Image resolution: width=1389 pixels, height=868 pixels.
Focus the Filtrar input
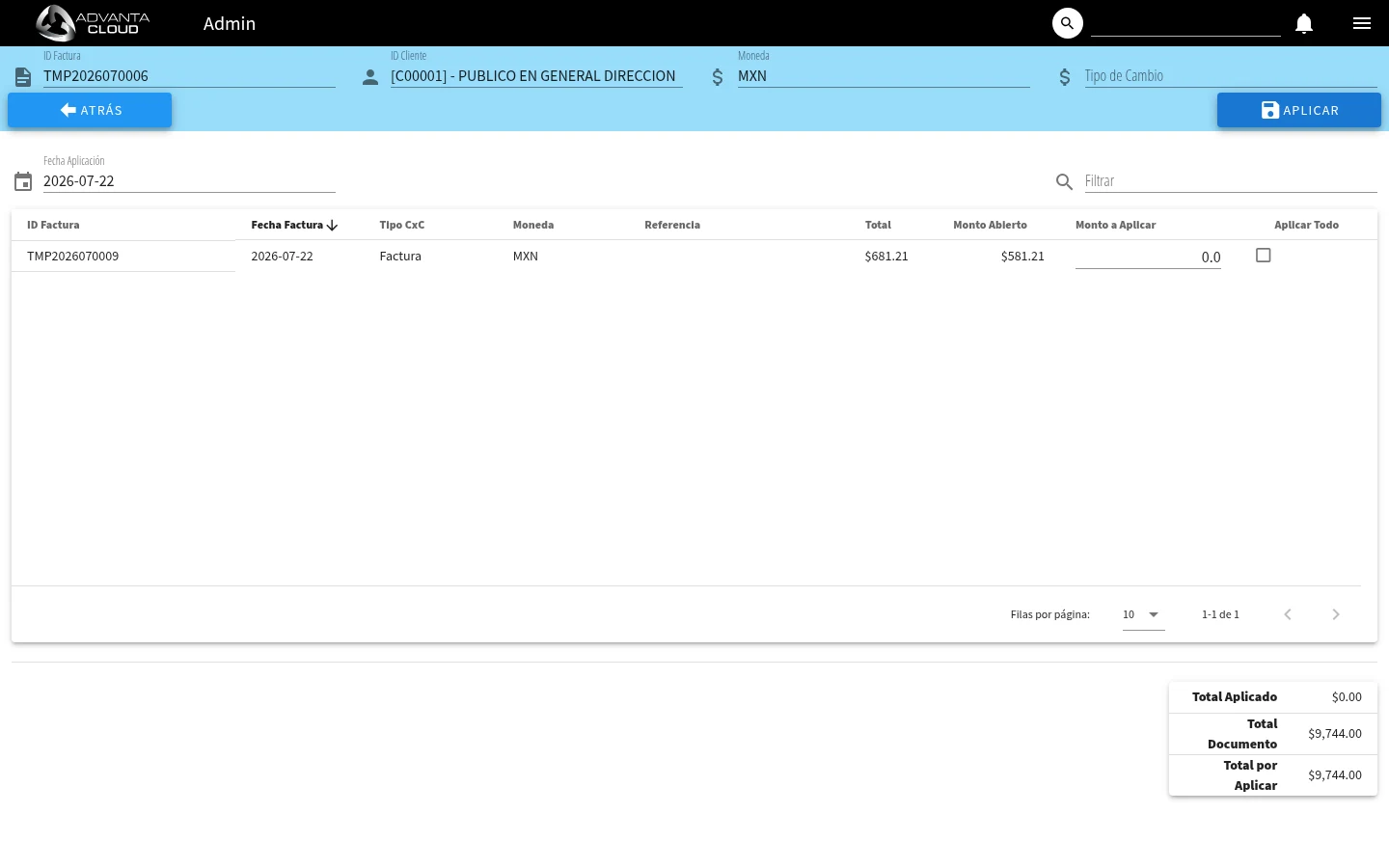coord(1231,181)
